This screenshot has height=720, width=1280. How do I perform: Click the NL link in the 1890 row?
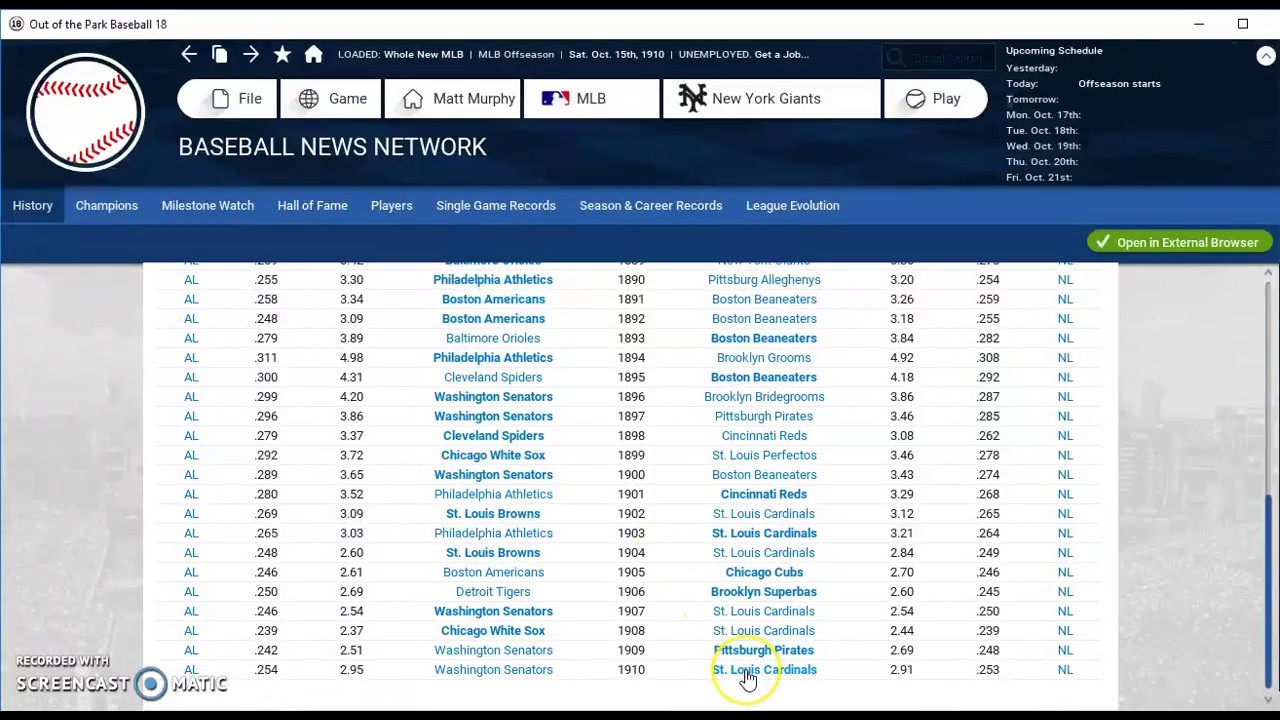coord(1065,280)
